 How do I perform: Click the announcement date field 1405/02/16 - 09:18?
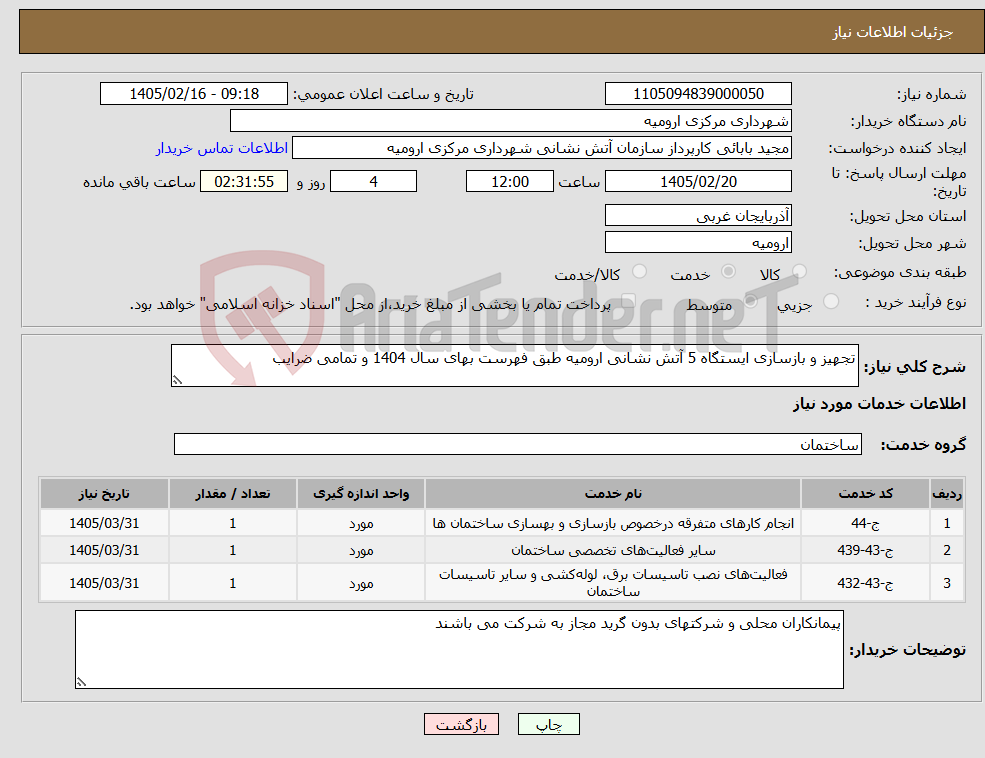(193, 94)
